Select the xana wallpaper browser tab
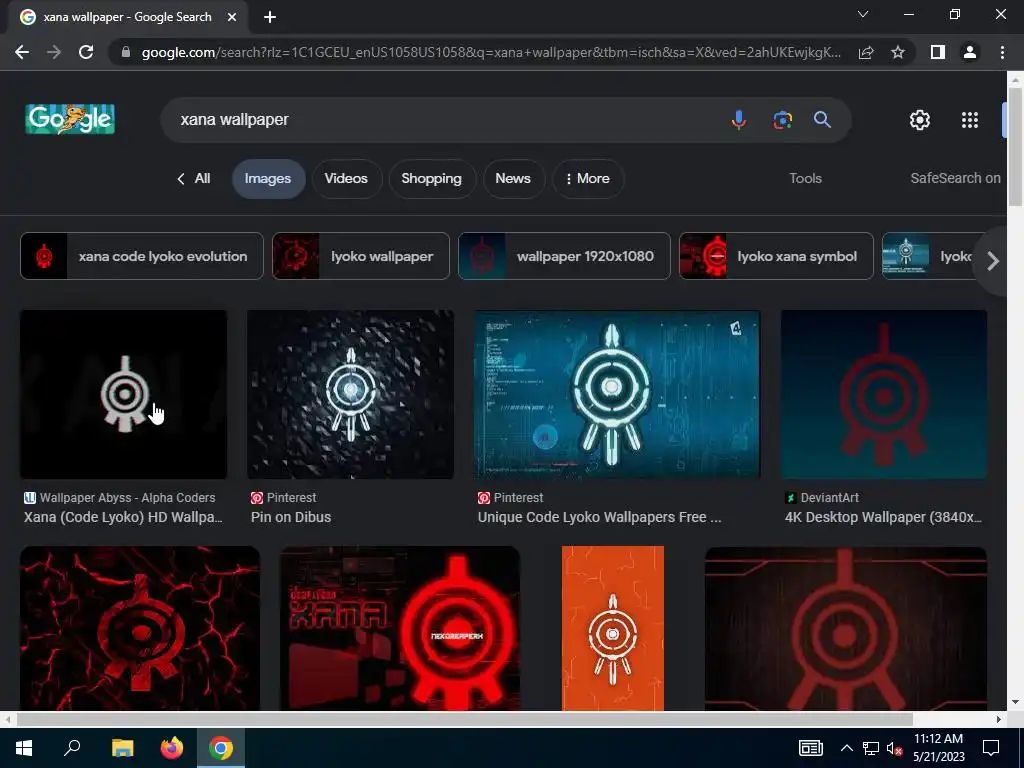 coord(128,18)
